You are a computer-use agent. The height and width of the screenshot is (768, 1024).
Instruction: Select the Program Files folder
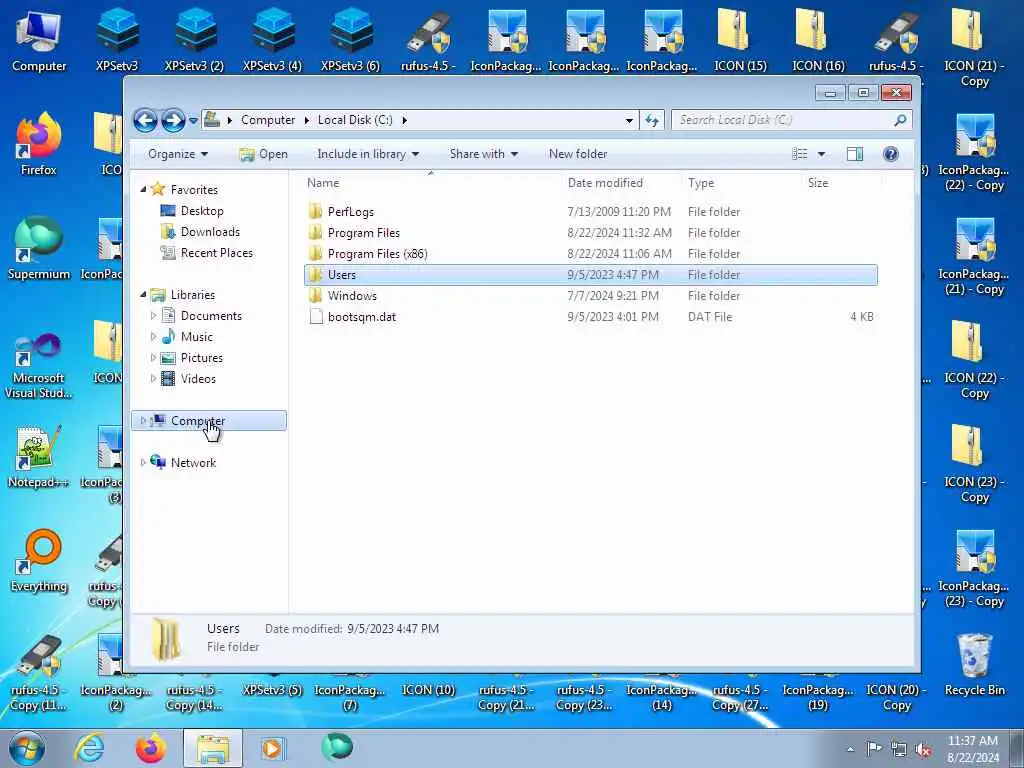pyautogui.click(x=590, y=232)
